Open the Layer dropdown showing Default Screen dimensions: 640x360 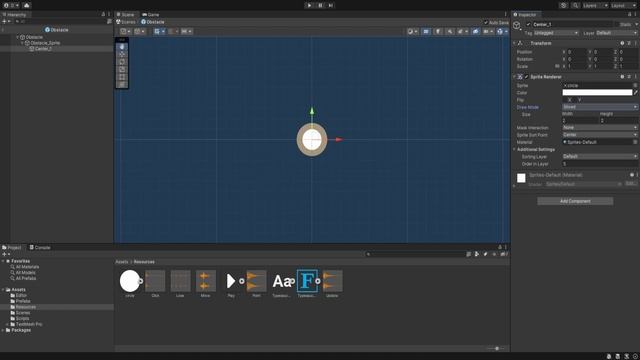point(616,33)
